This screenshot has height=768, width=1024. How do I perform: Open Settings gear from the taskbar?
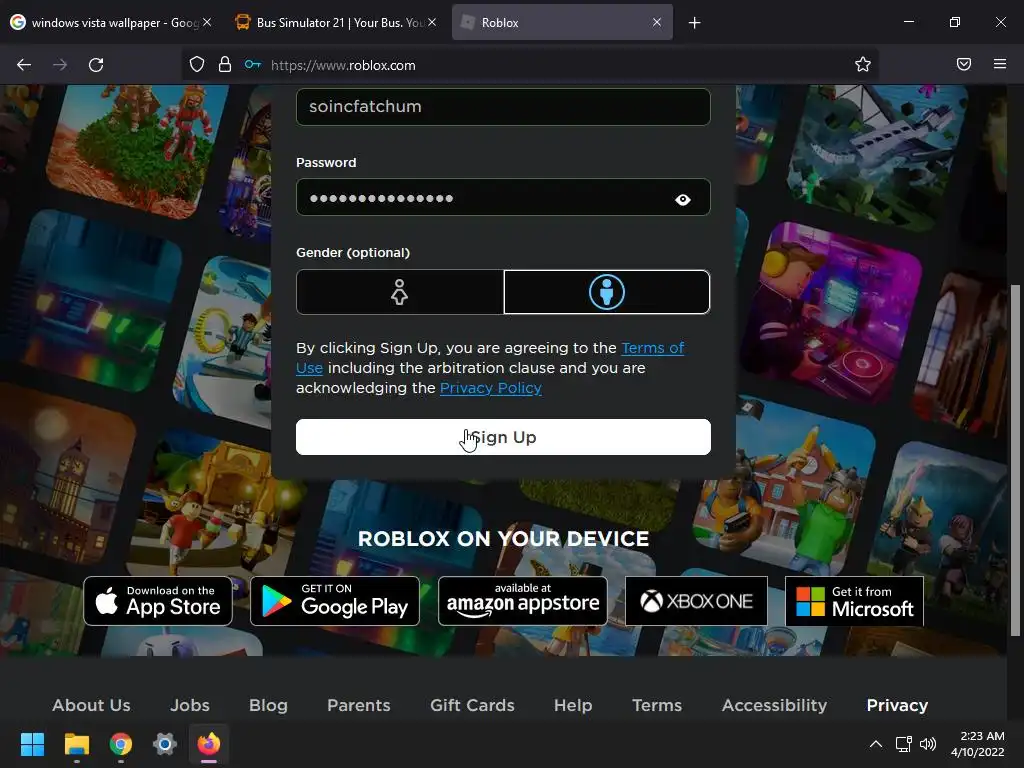click(x=165, y=744)
